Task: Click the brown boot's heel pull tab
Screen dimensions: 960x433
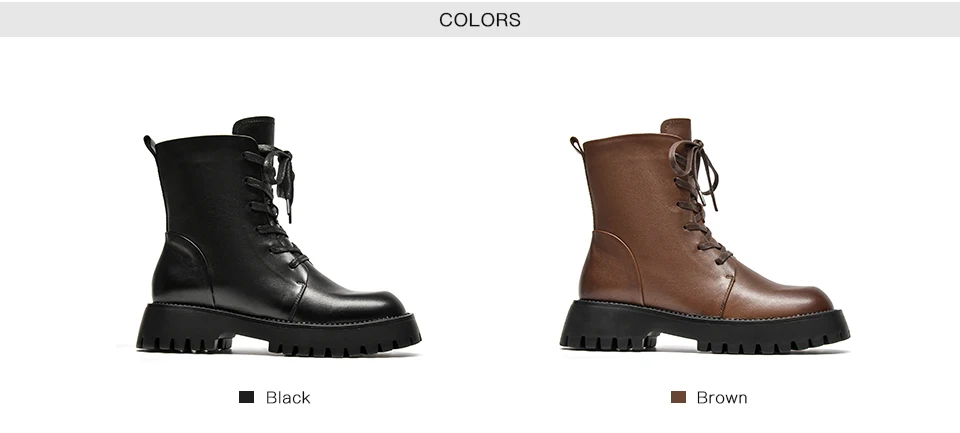Action: 576,145
